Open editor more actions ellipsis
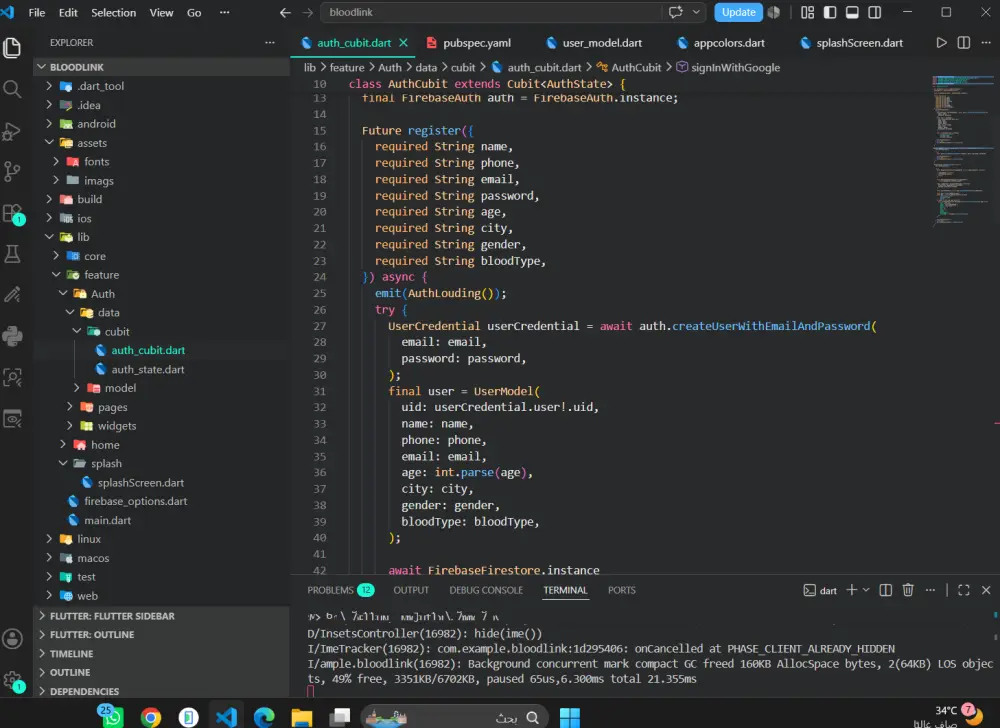Viewport: 1000px width, 728px height. click(986, 43)
